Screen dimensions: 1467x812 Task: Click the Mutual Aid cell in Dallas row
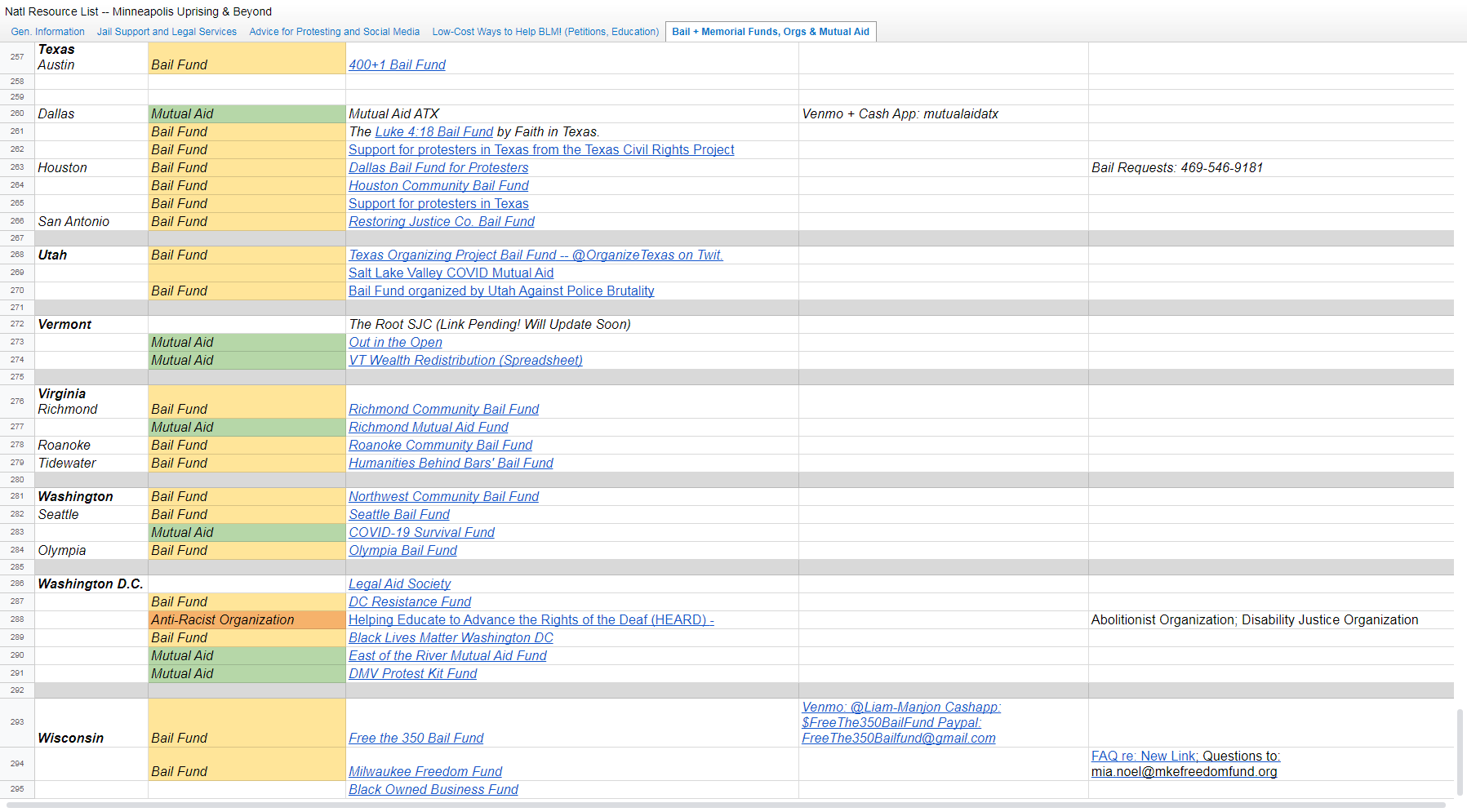coord(247,114)
